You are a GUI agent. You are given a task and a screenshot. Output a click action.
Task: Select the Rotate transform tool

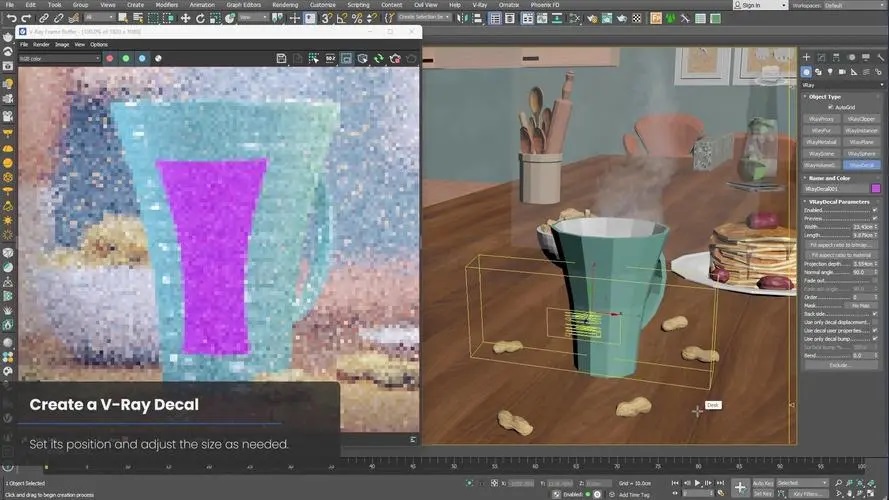coord(198,18)
